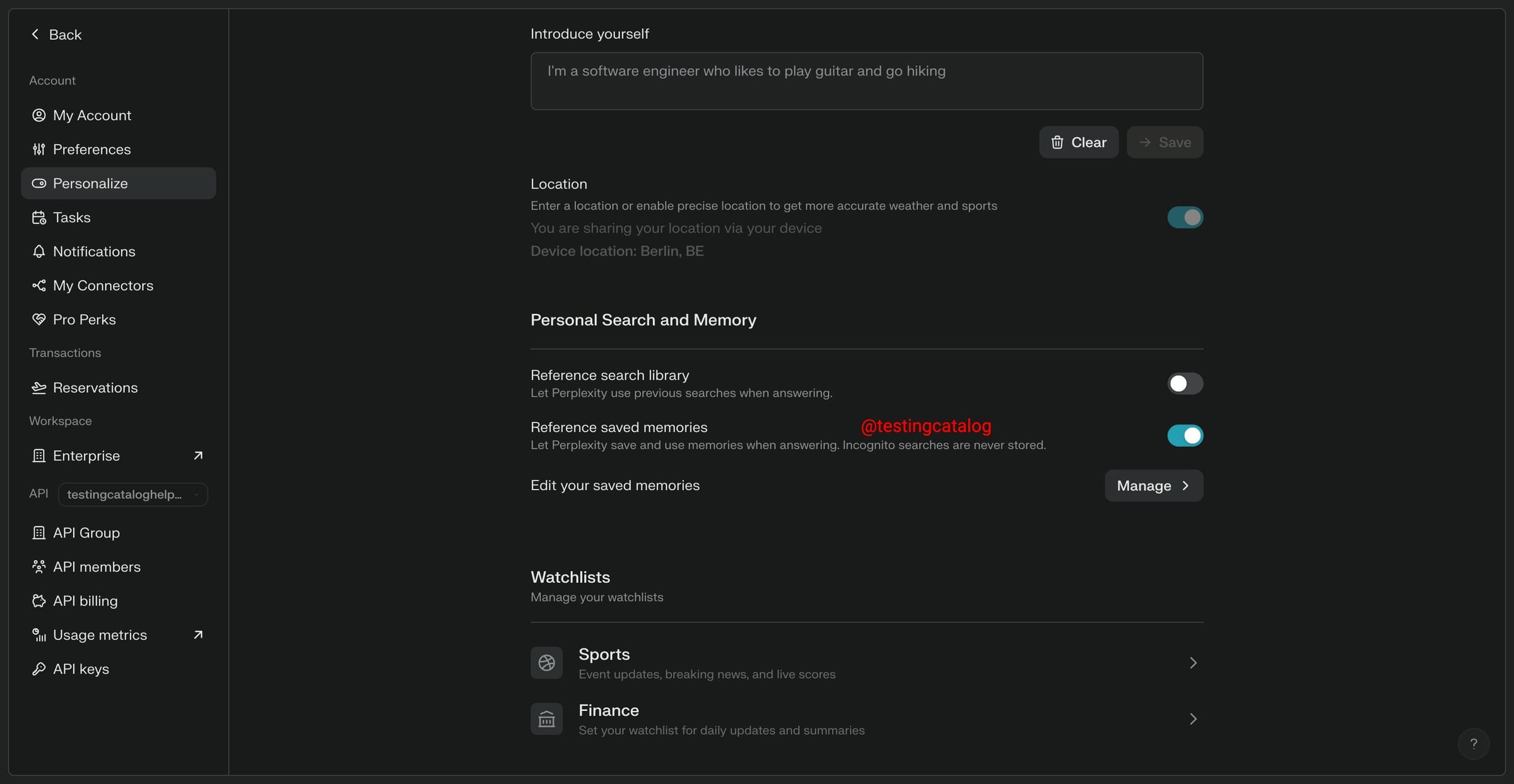This screenshot has width=1514, height=784.
Task: Enable Reference search library toggle
Action: click(x=1185, y=383)
